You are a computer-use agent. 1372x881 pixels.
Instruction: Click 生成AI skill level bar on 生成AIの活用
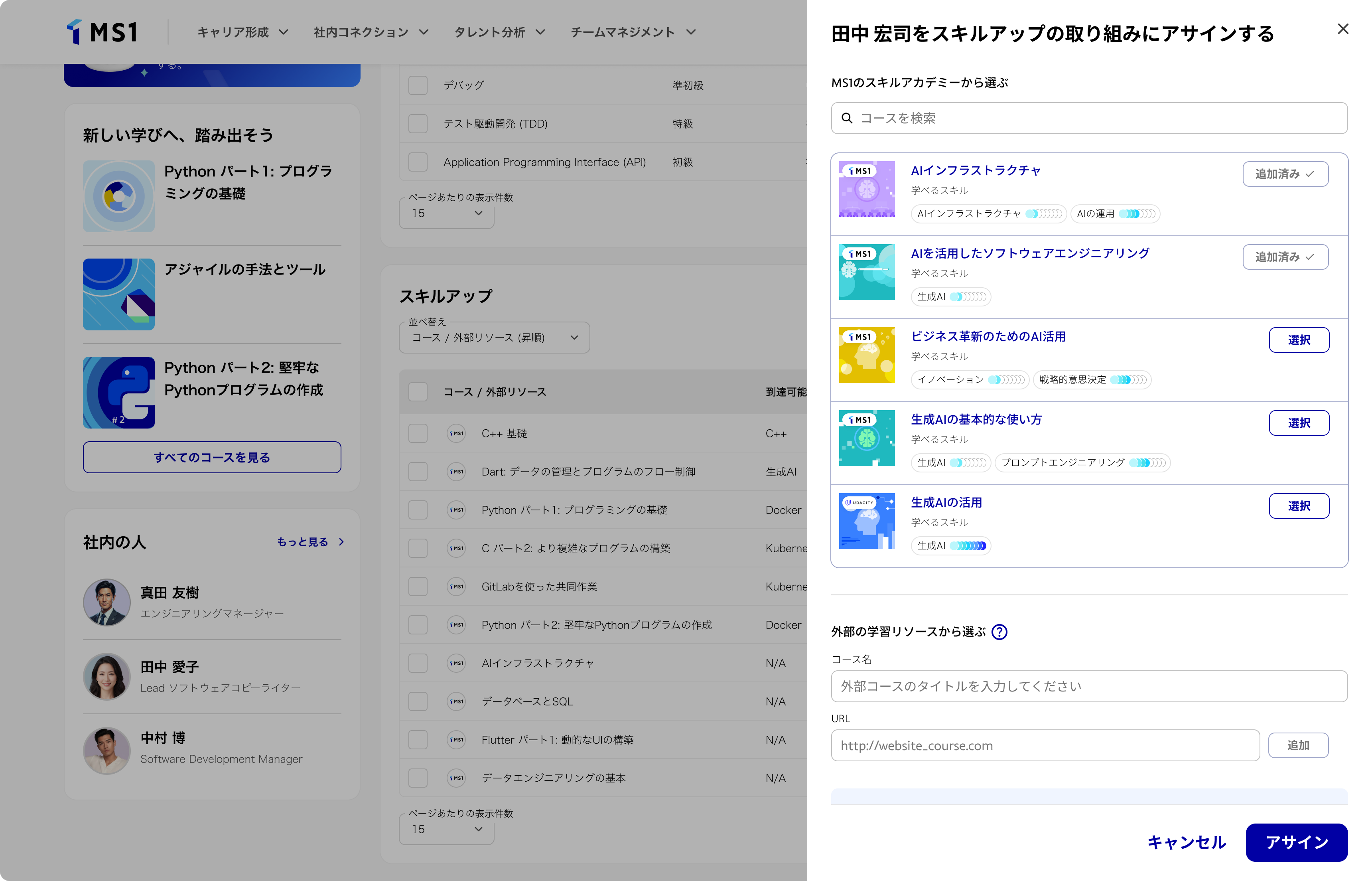(x=968, y=546)
